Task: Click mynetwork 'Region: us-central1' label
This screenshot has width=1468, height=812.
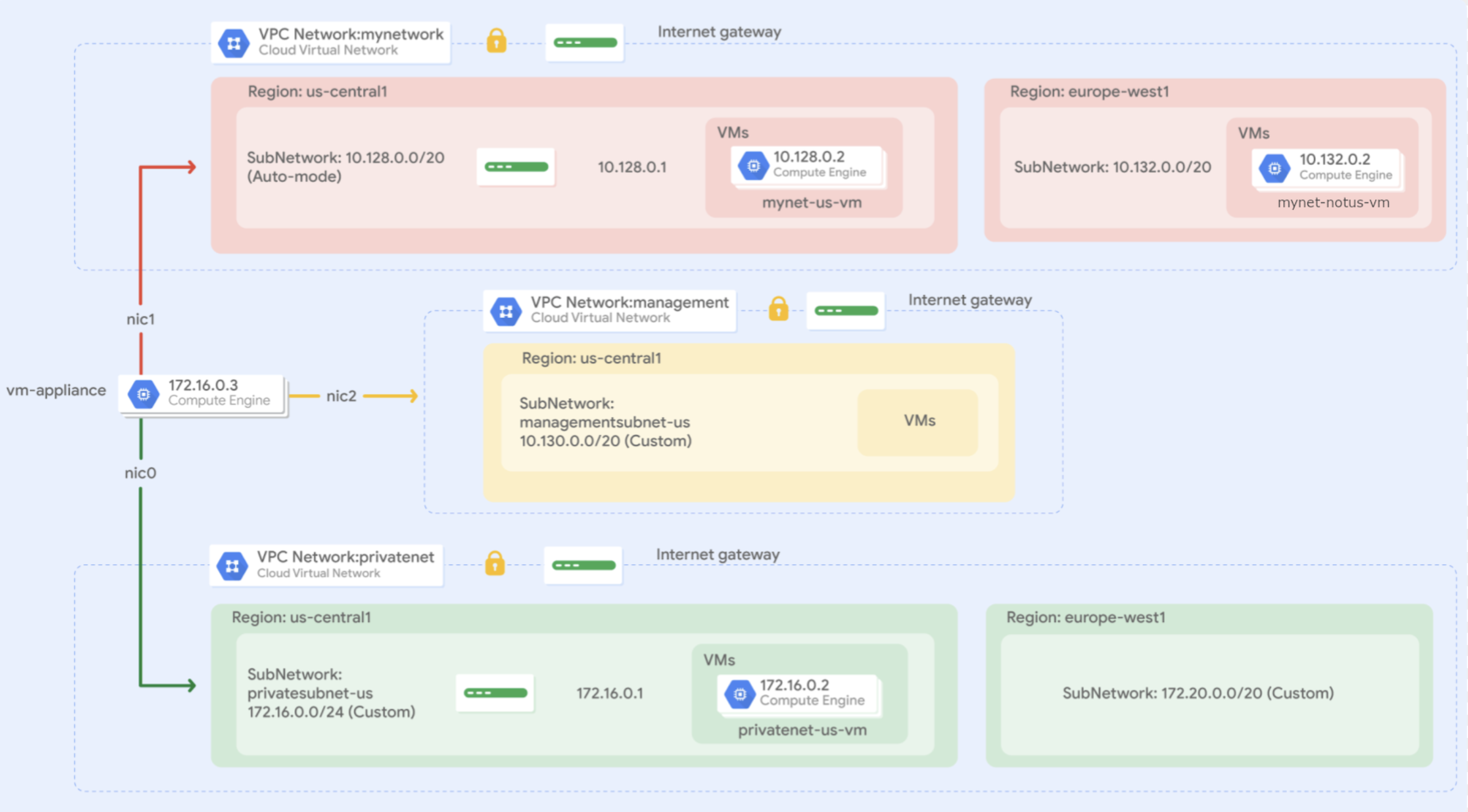Action: [317, 92]
